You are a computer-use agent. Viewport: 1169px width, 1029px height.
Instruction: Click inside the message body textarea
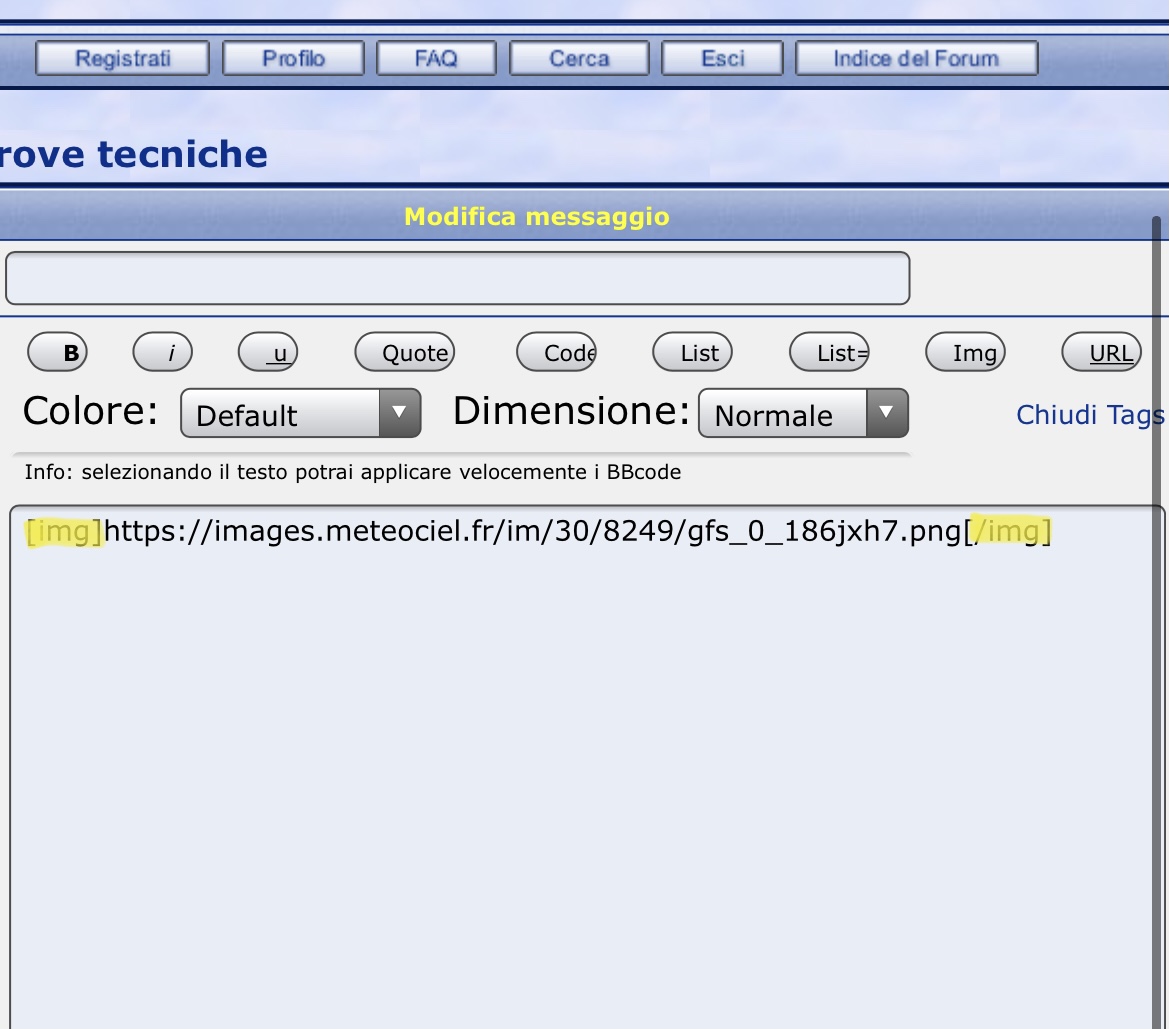587,767
